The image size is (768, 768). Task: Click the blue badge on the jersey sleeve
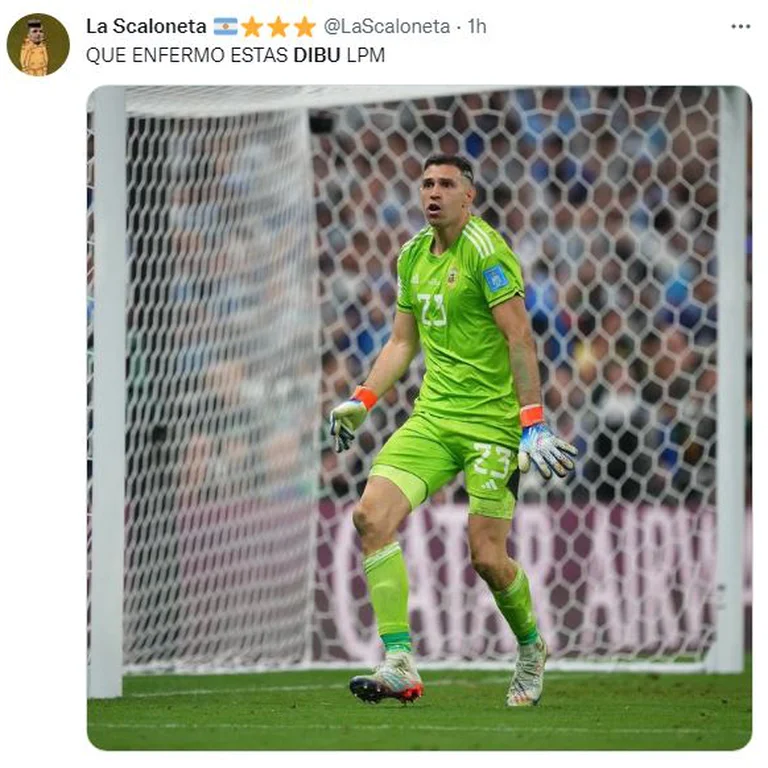click(494, 280)
